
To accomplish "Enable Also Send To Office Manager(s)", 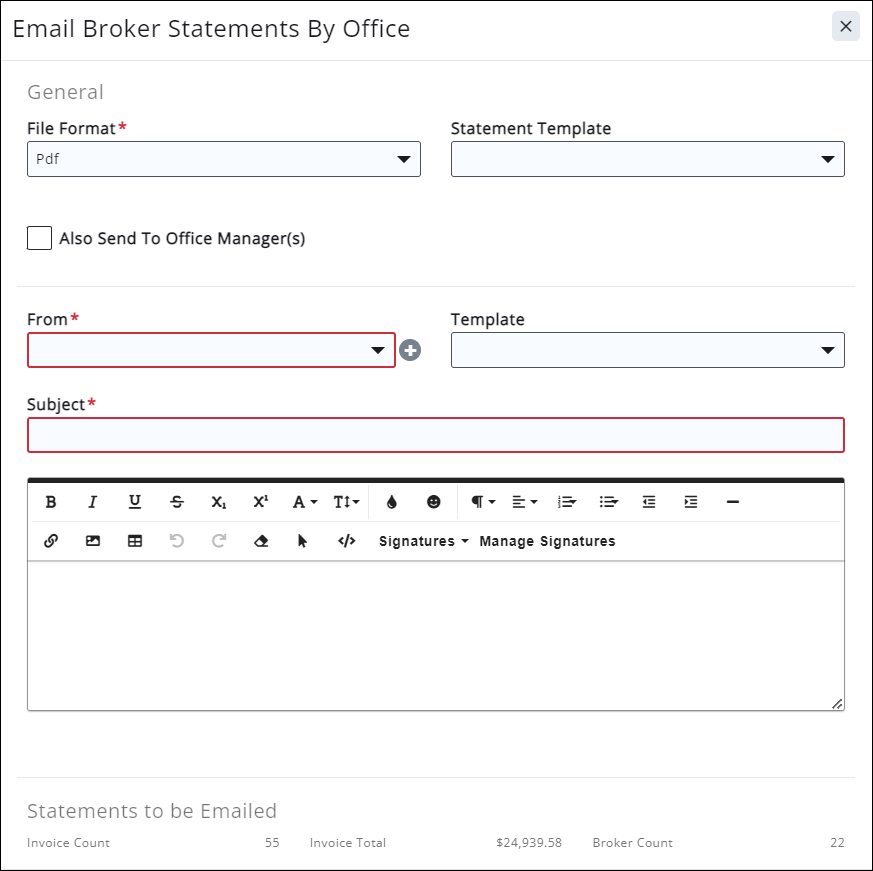I will (x=40, y=238).
